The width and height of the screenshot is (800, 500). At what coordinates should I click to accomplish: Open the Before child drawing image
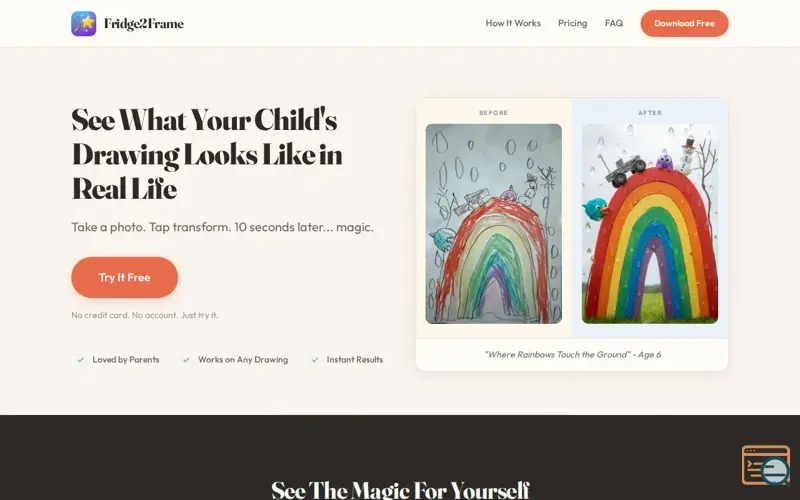coord(493,223)
